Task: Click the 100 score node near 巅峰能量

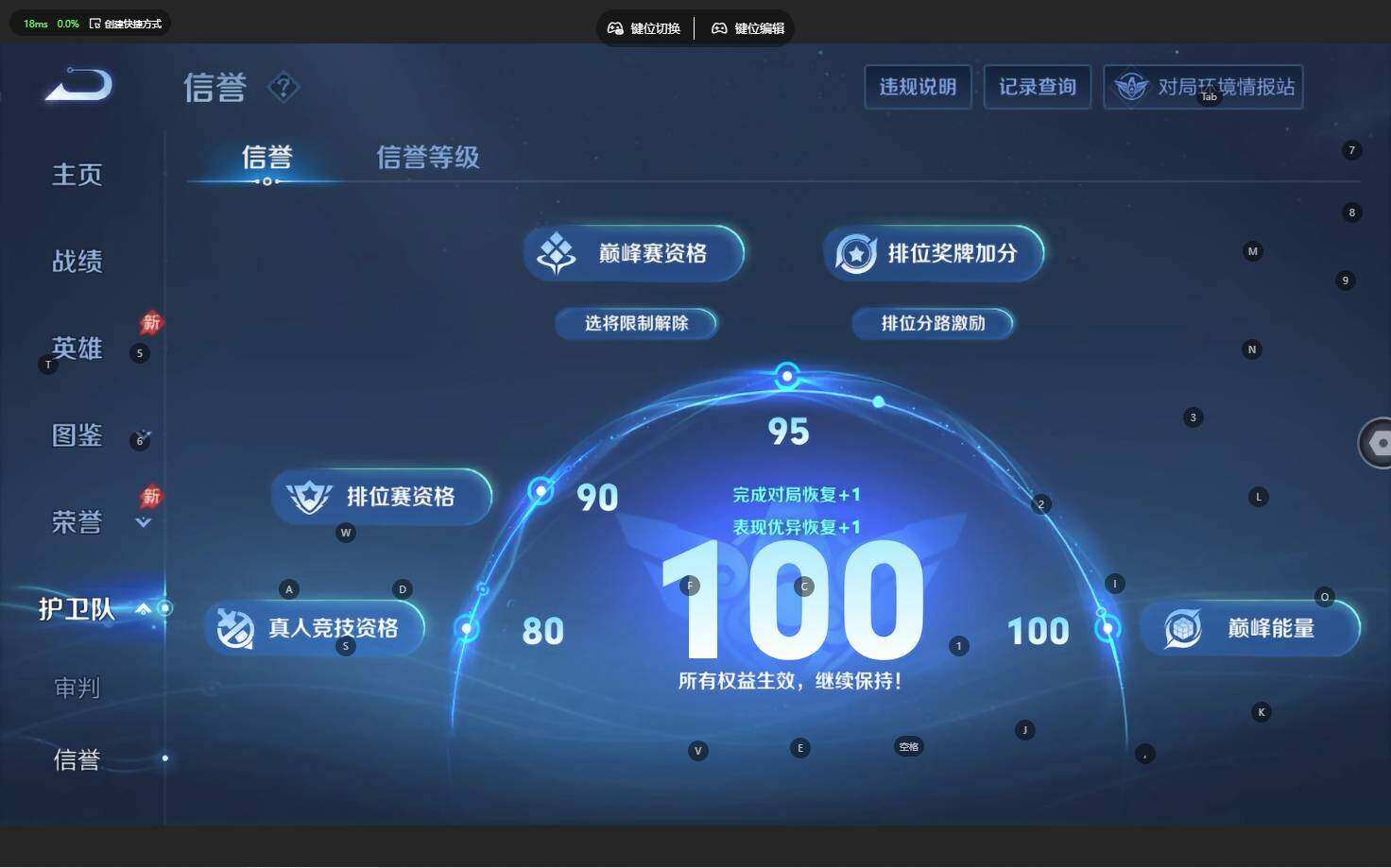Action: pyautogui.click(x=1108, y=628)
